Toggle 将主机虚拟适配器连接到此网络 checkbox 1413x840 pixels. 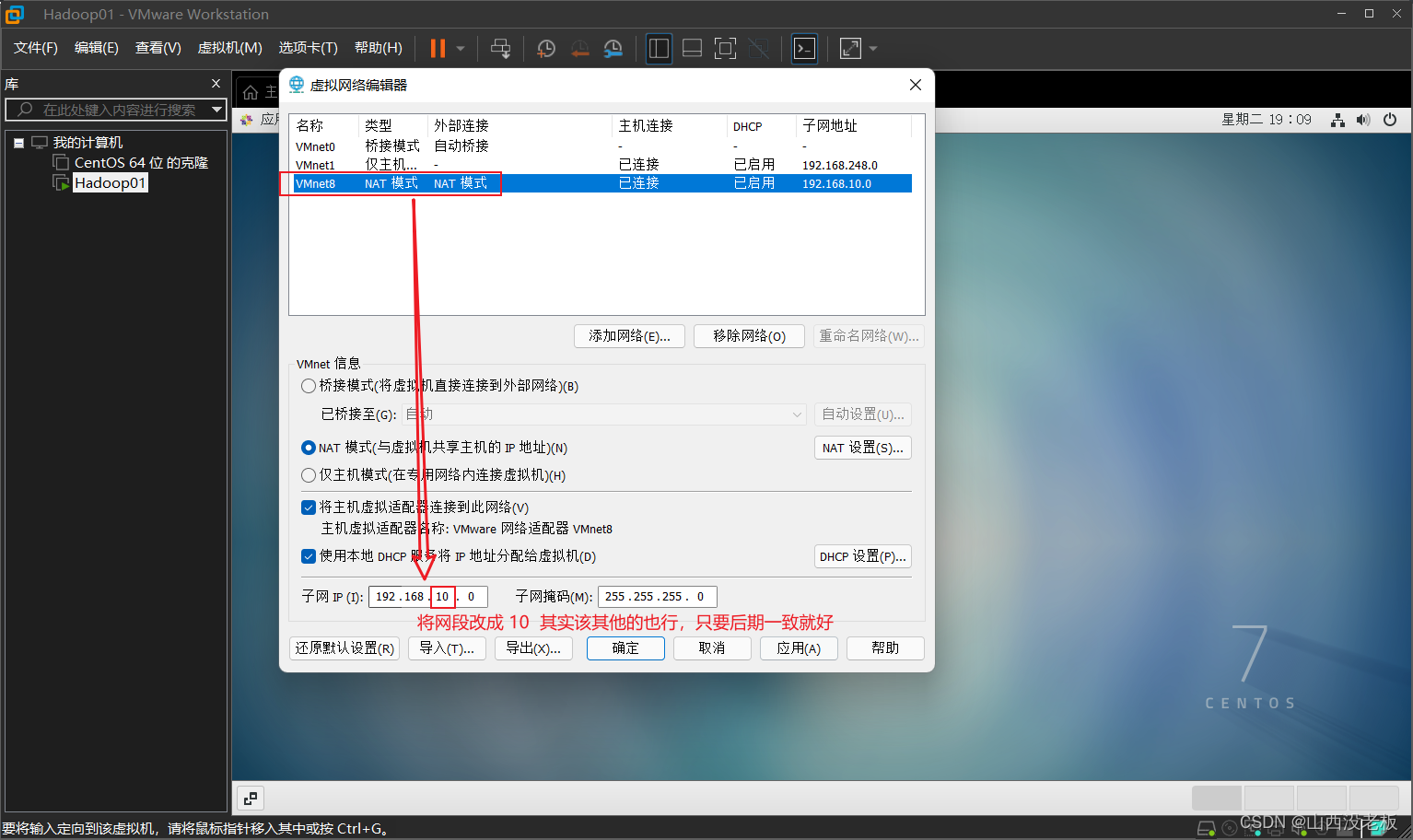pyautogui.click(x=309, y=507)
